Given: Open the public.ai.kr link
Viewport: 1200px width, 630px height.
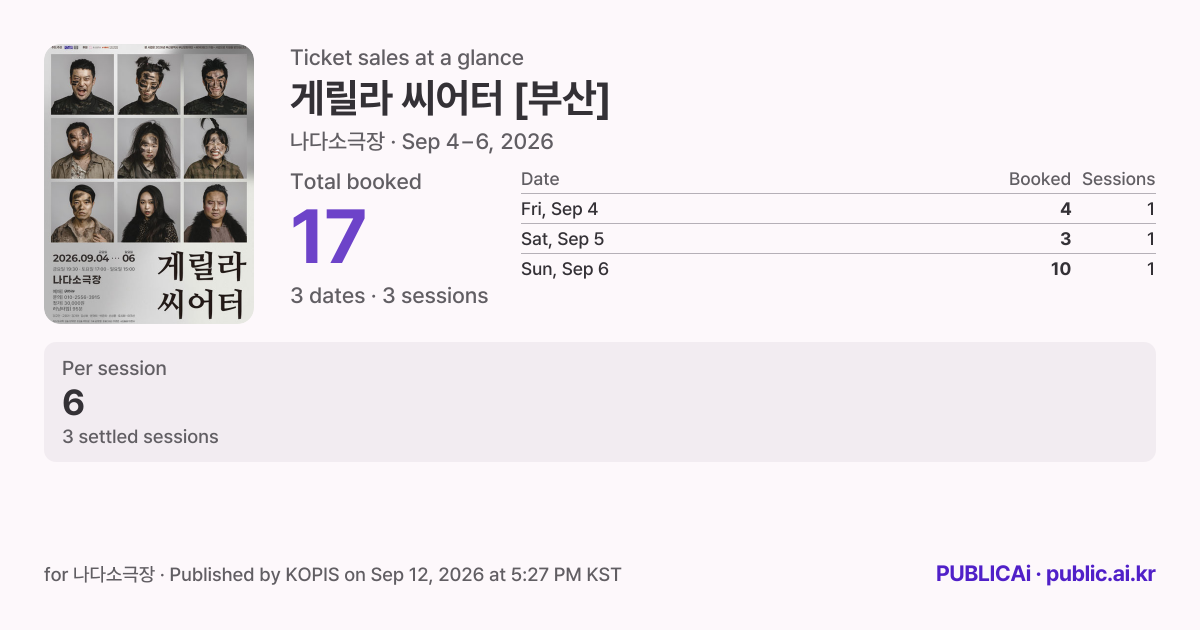Looking at the screenshot, I should pyautogui.click(x=1101, y=574).
